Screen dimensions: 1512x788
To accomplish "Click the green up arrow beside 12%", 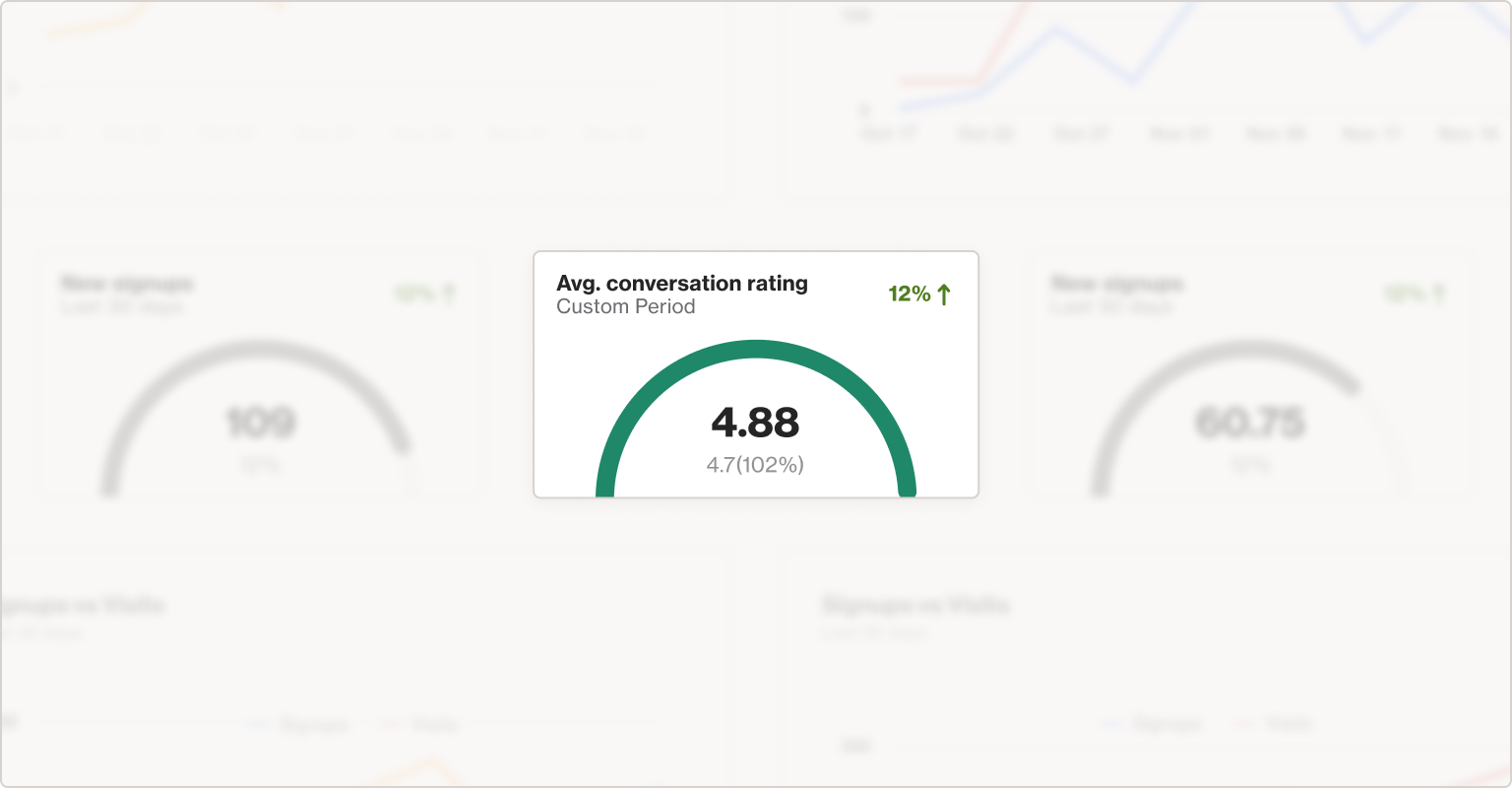I will click(943, 293).
